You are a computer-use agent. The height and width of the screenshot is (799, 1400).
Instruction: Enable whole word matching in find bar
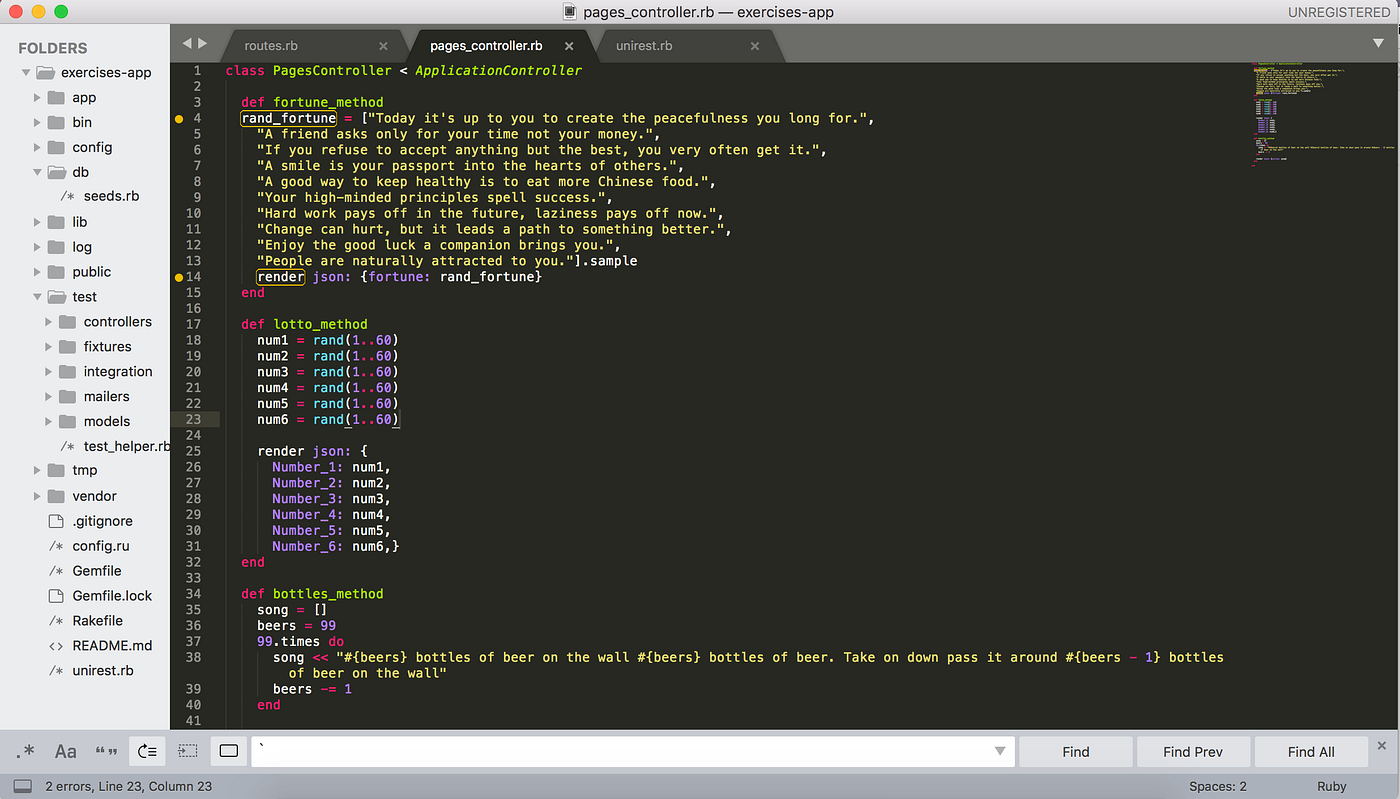click(106, 751)
